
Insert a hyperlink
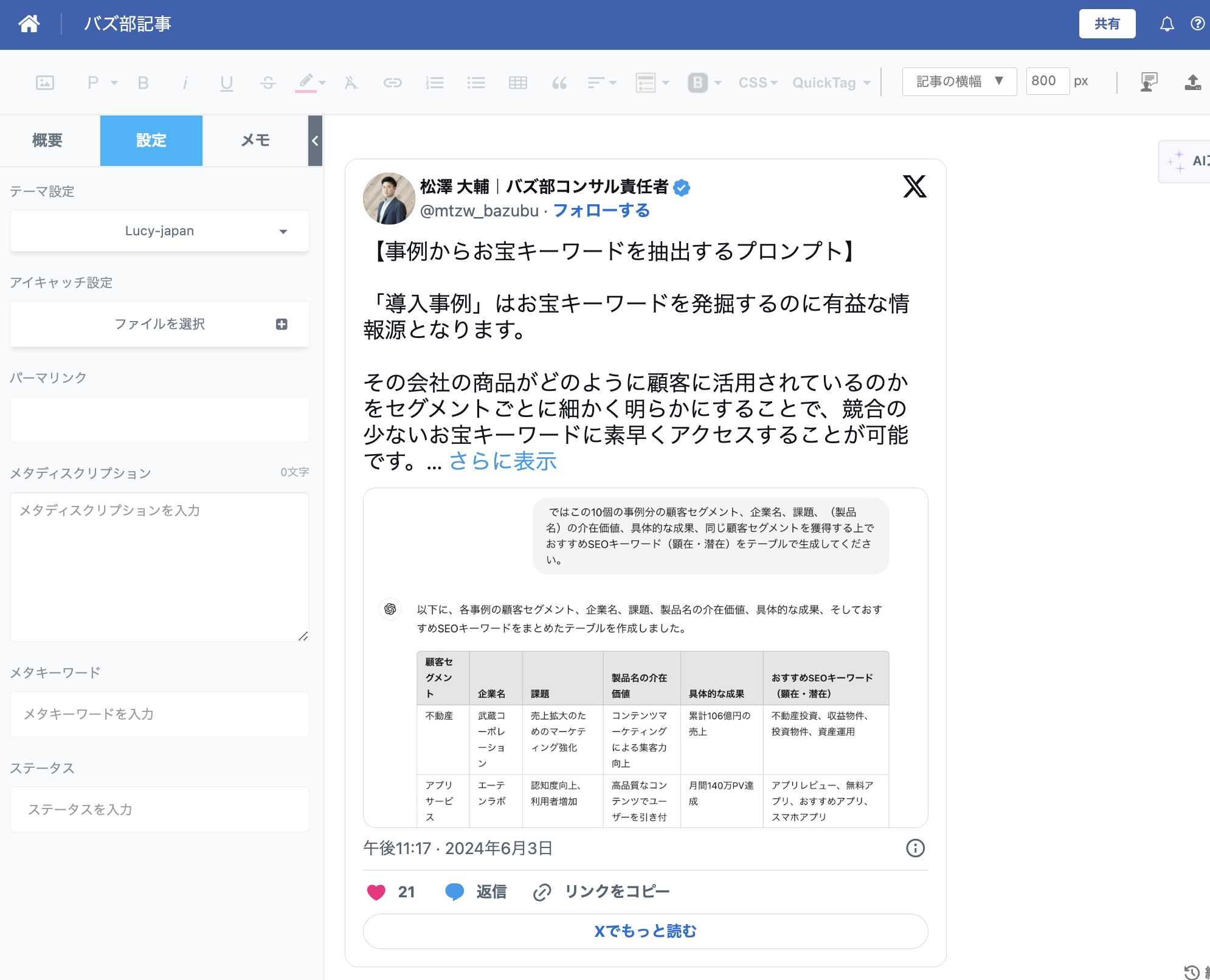tap(392, 83)
